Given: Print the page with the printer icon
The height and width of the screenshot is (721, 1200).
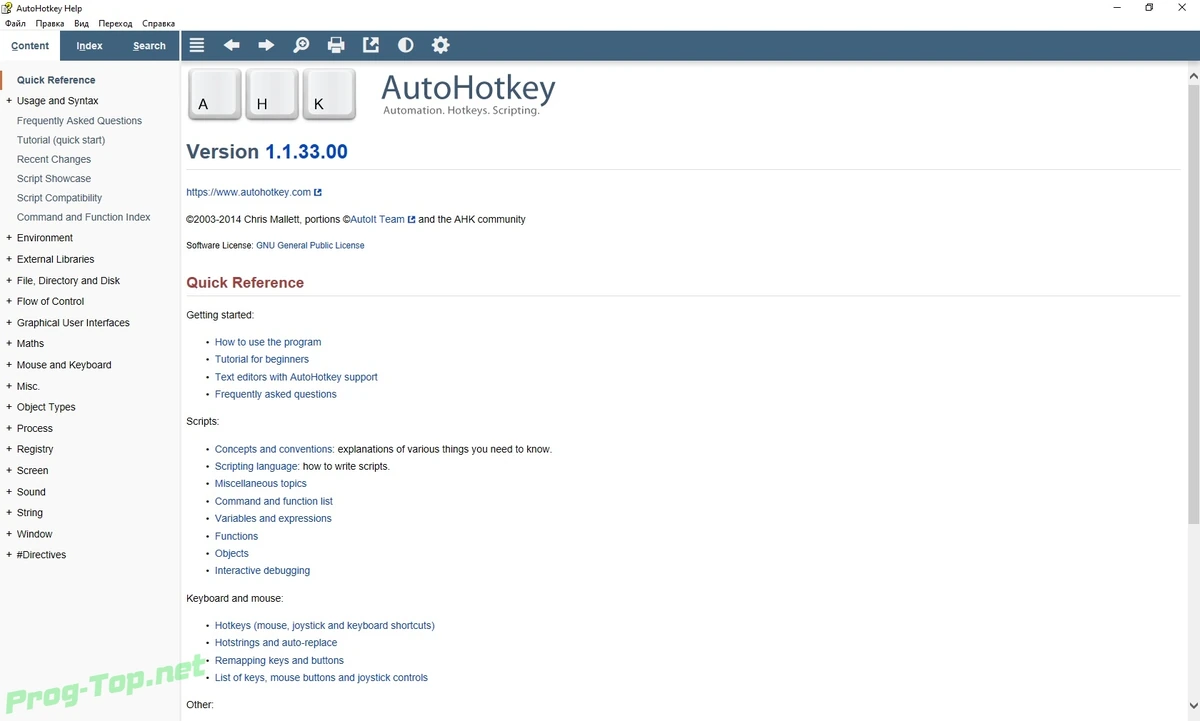Looking at the screenshot, I should [336, 45].
